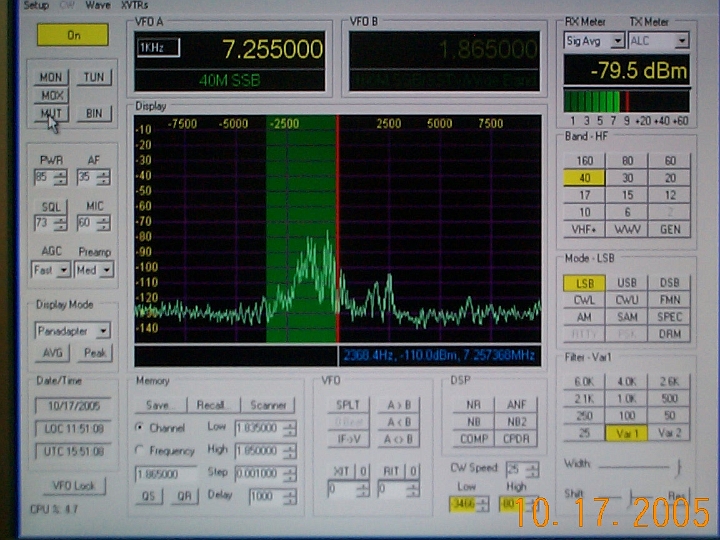Select the Channel radio option

(x=161, y=428)
